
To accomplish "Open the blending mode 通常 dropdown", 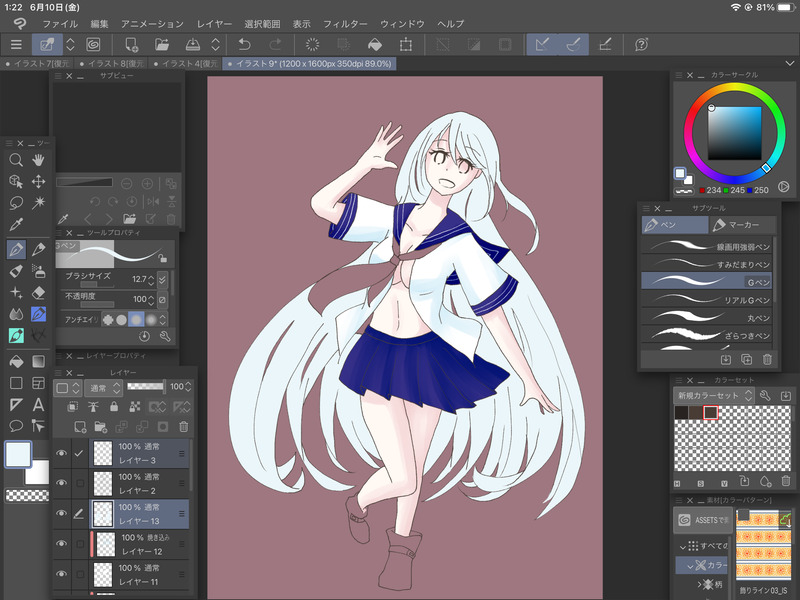I will pos(103,388).
